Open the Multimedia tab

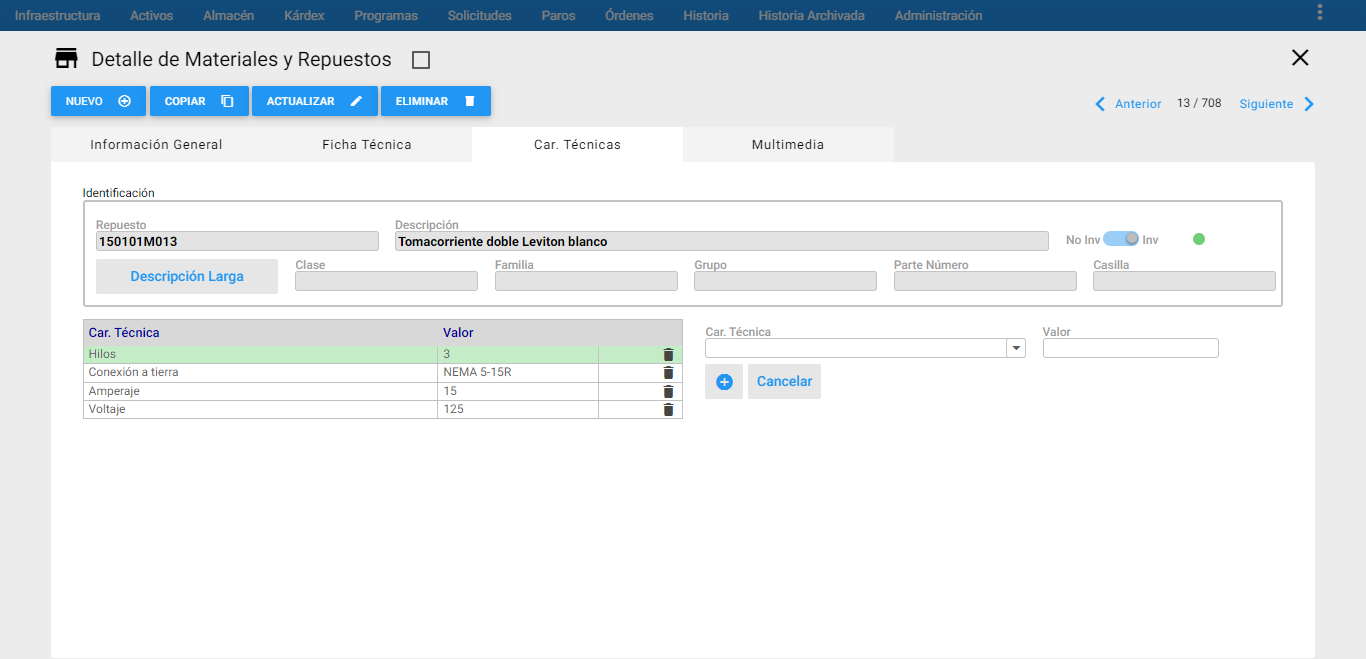tap(788, 144)
